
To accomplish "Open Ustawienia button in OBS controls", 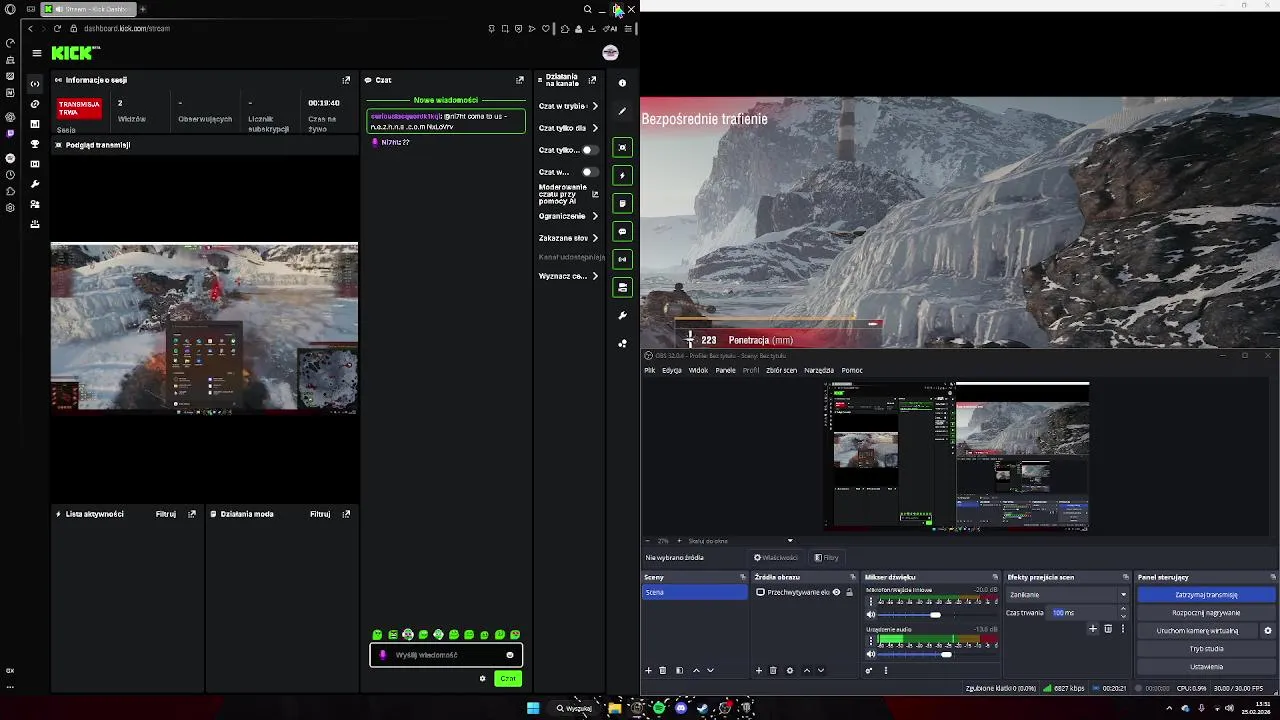I will [1206, 667].
